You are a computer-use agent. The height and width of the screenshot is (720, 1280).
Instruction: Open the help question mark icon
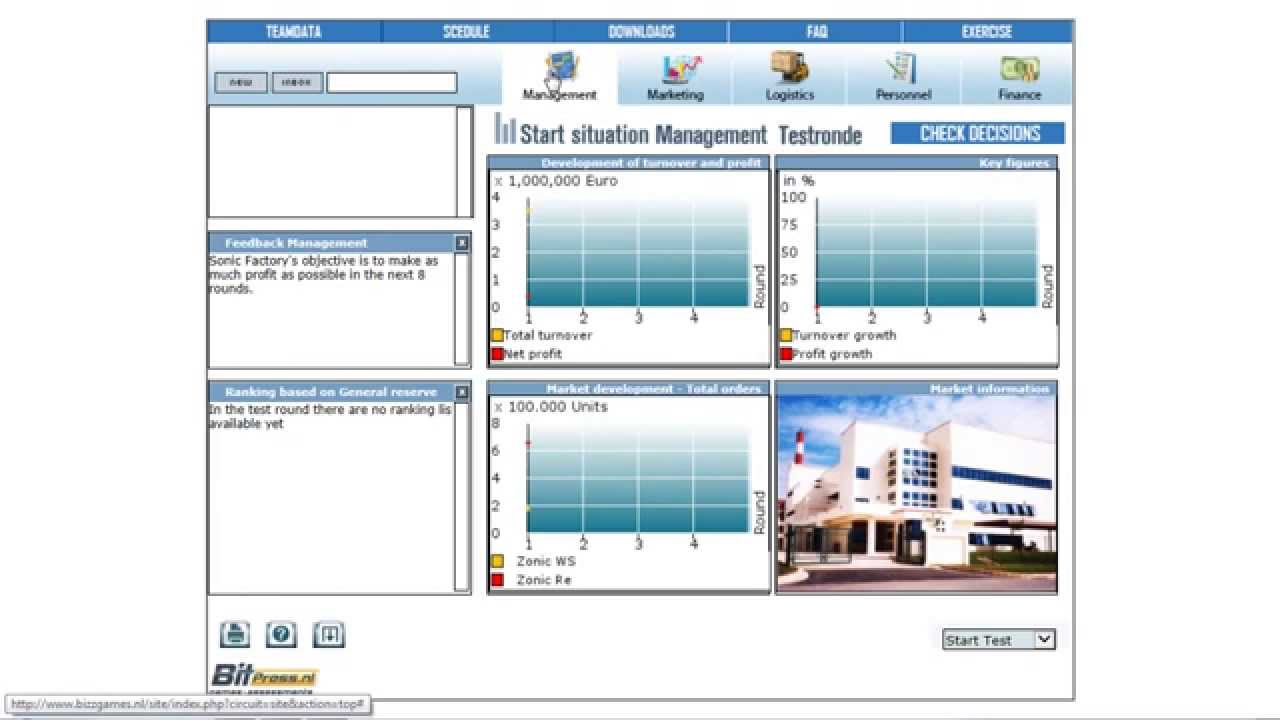point(282,634)
